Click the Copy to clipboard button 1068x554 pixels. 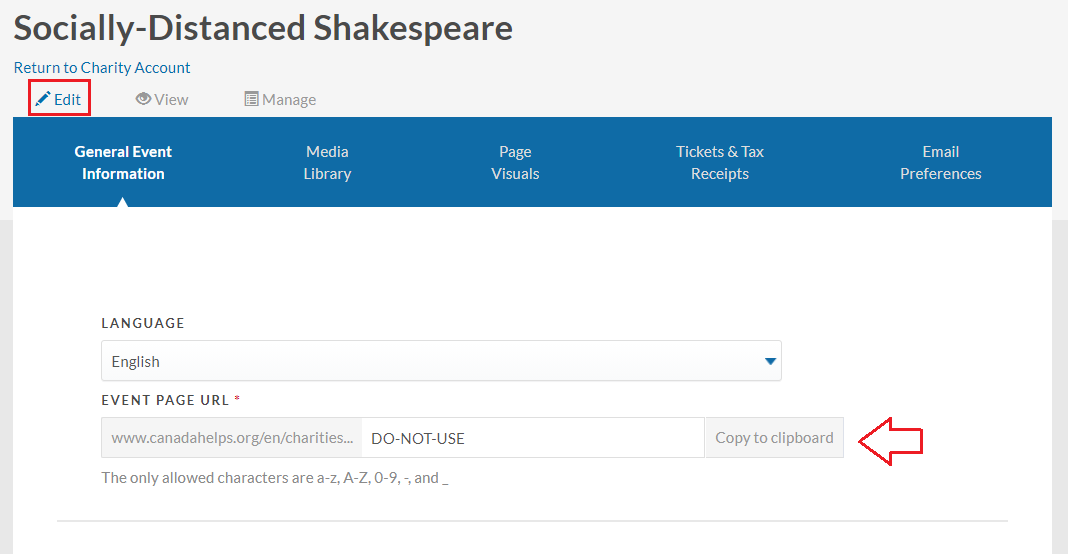point(774,437)
